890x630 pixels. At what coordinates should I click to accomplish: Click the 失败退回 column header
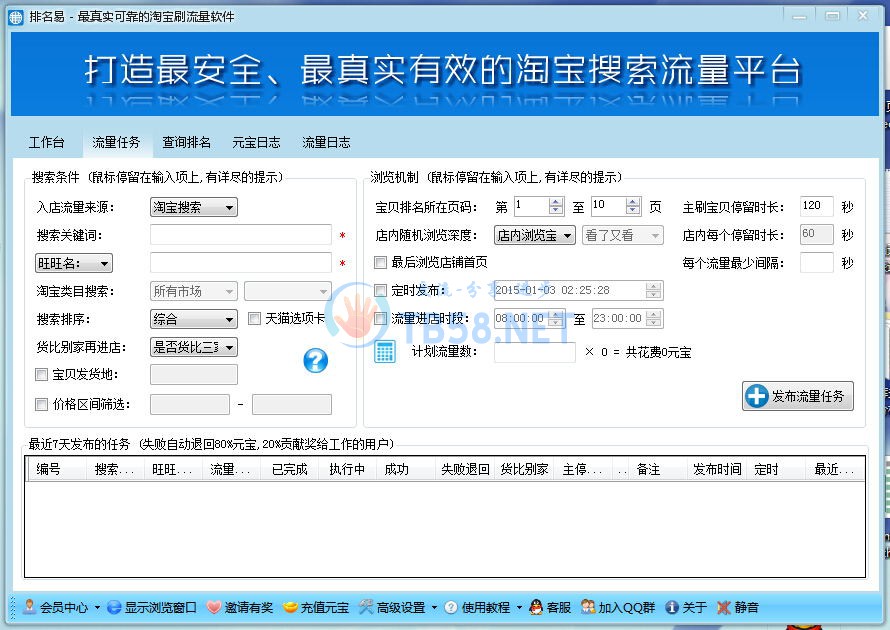click(465, 469)
